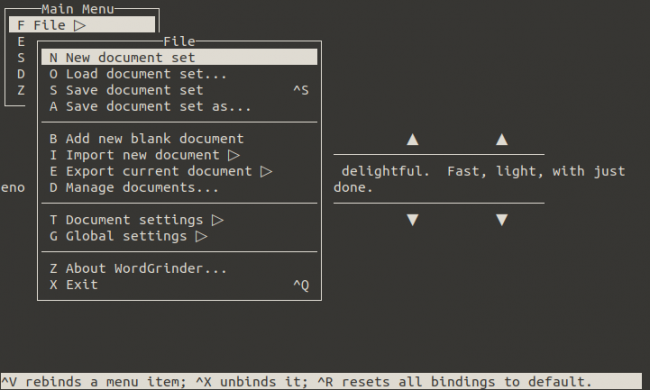Expand Global settings submenu arrow
Image resolution: width=650 pixels, height=390 pixels.
pyautogui.click(x=201, y=236)
